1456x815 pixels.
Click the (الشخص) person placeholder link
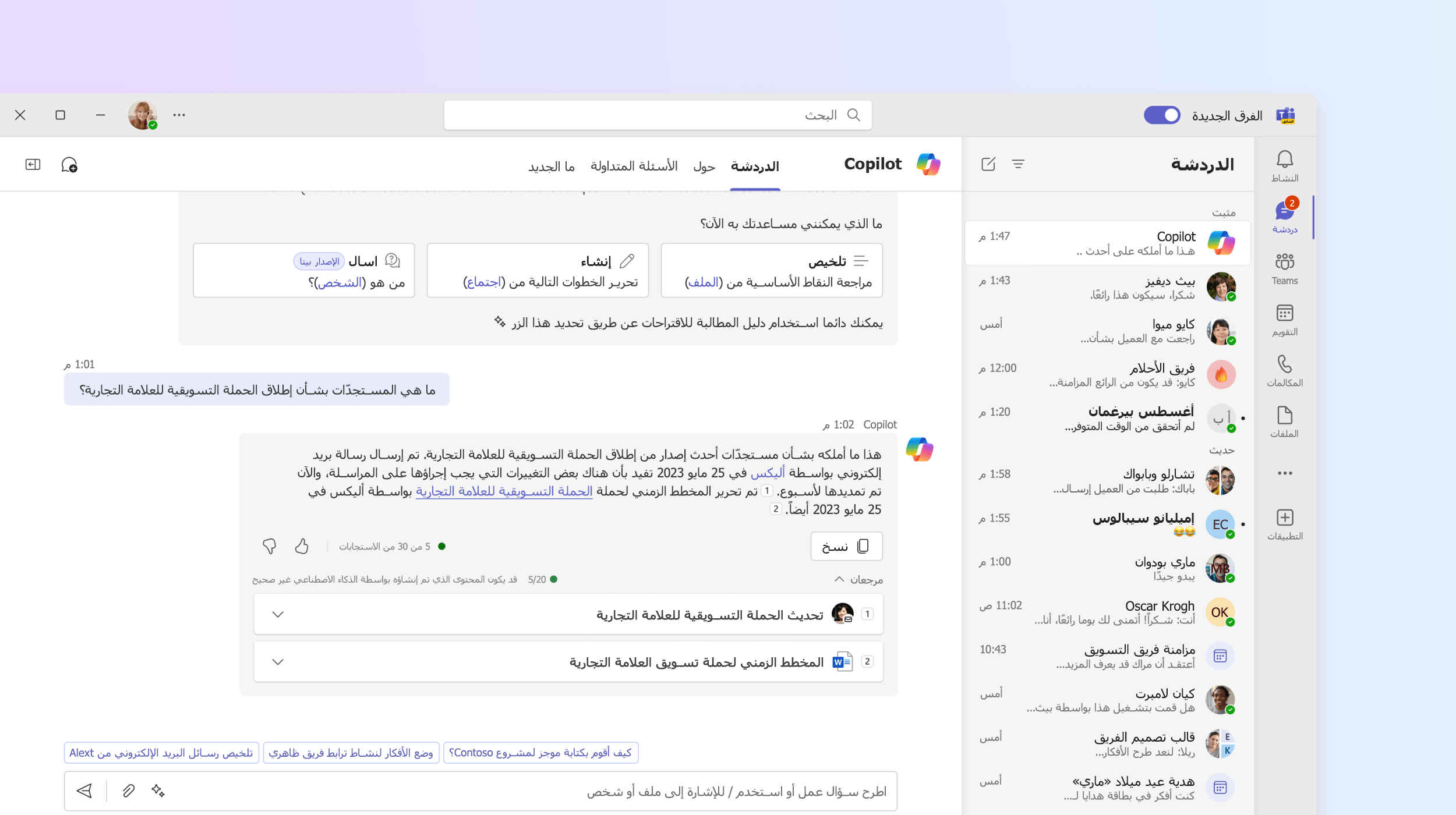pos(340,283)
